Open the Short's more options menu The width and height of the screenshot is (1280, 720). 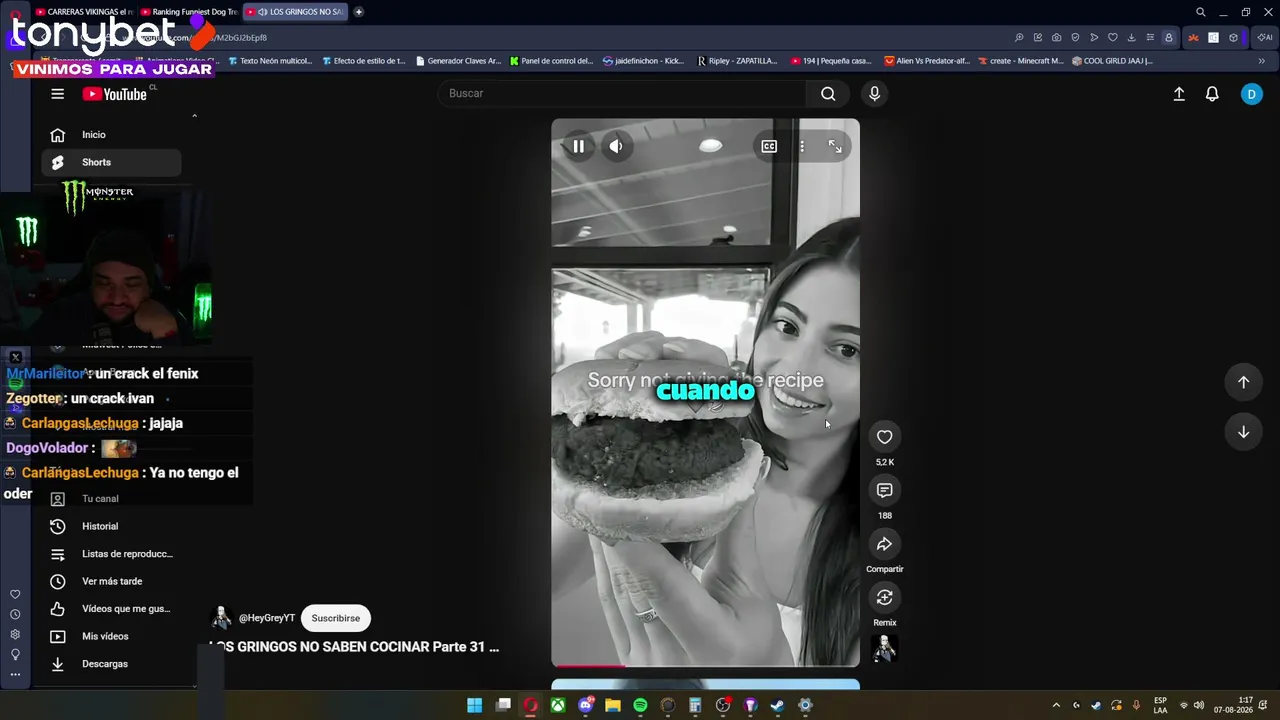point(802,146)
